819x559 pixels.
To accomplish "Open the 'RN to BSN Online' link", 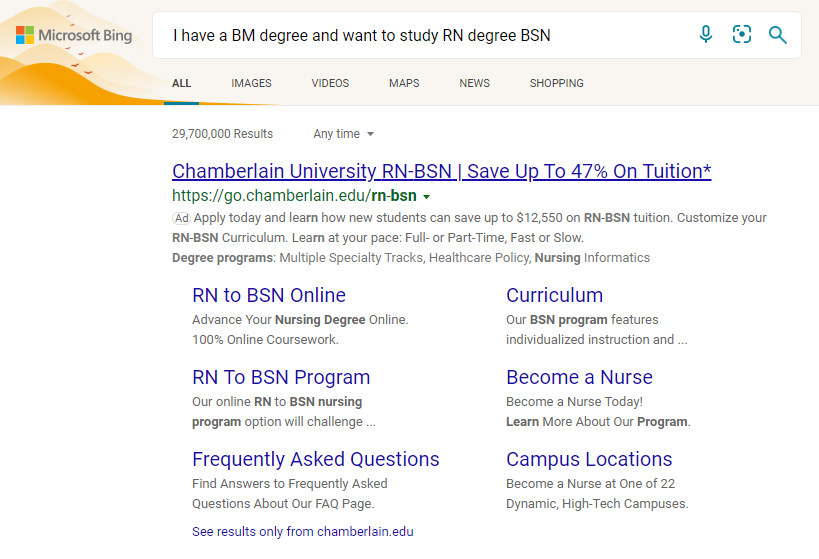I will 269,295.
